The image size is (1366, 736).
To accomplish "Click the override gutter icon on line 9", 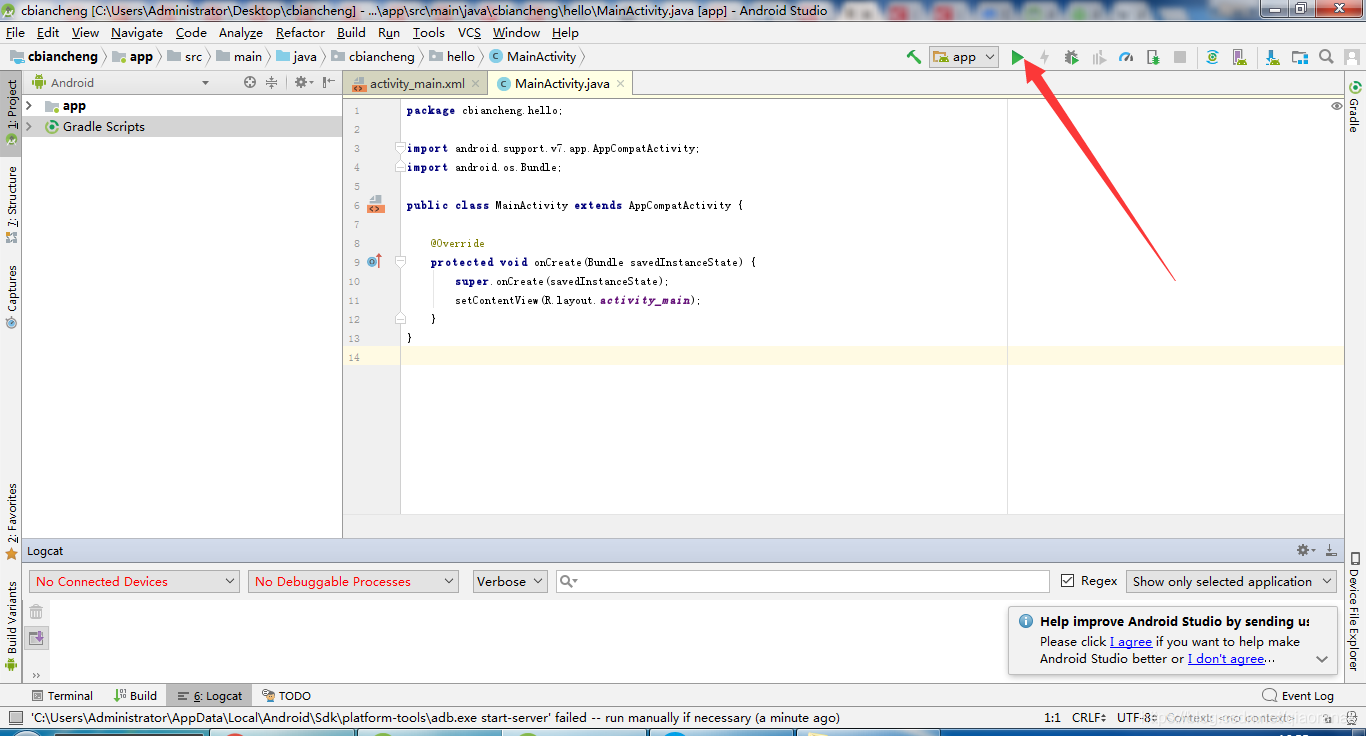I will click(374, 261).
